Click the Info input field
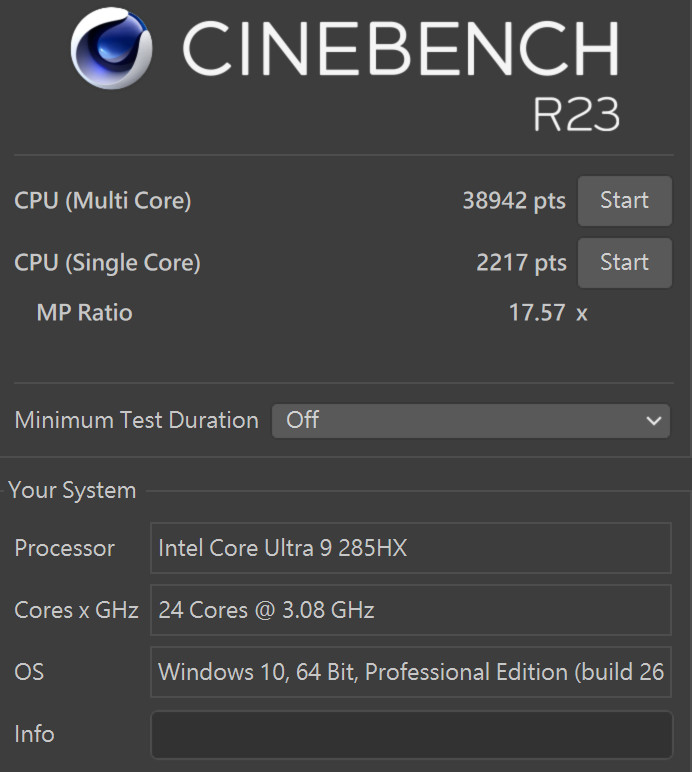692x772 pixels. [x=411, y=735]
